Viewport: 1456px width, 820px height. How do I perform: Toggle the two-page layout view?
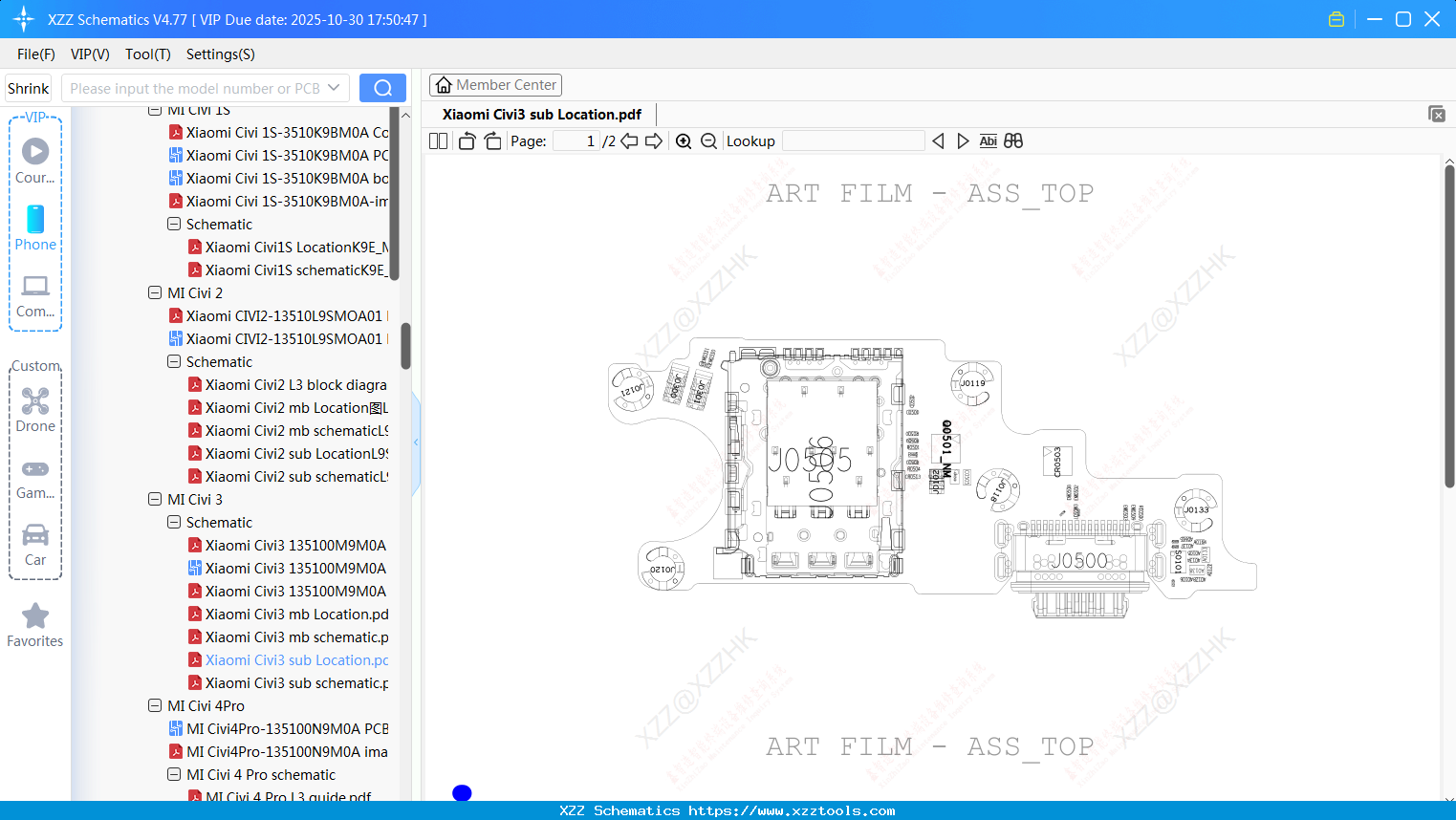click(437, 140)
